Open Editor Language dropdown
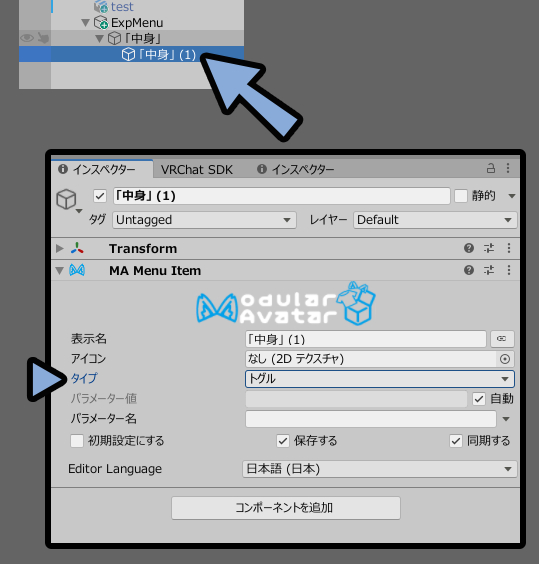The image size is (539, 564). pos(380,469)
